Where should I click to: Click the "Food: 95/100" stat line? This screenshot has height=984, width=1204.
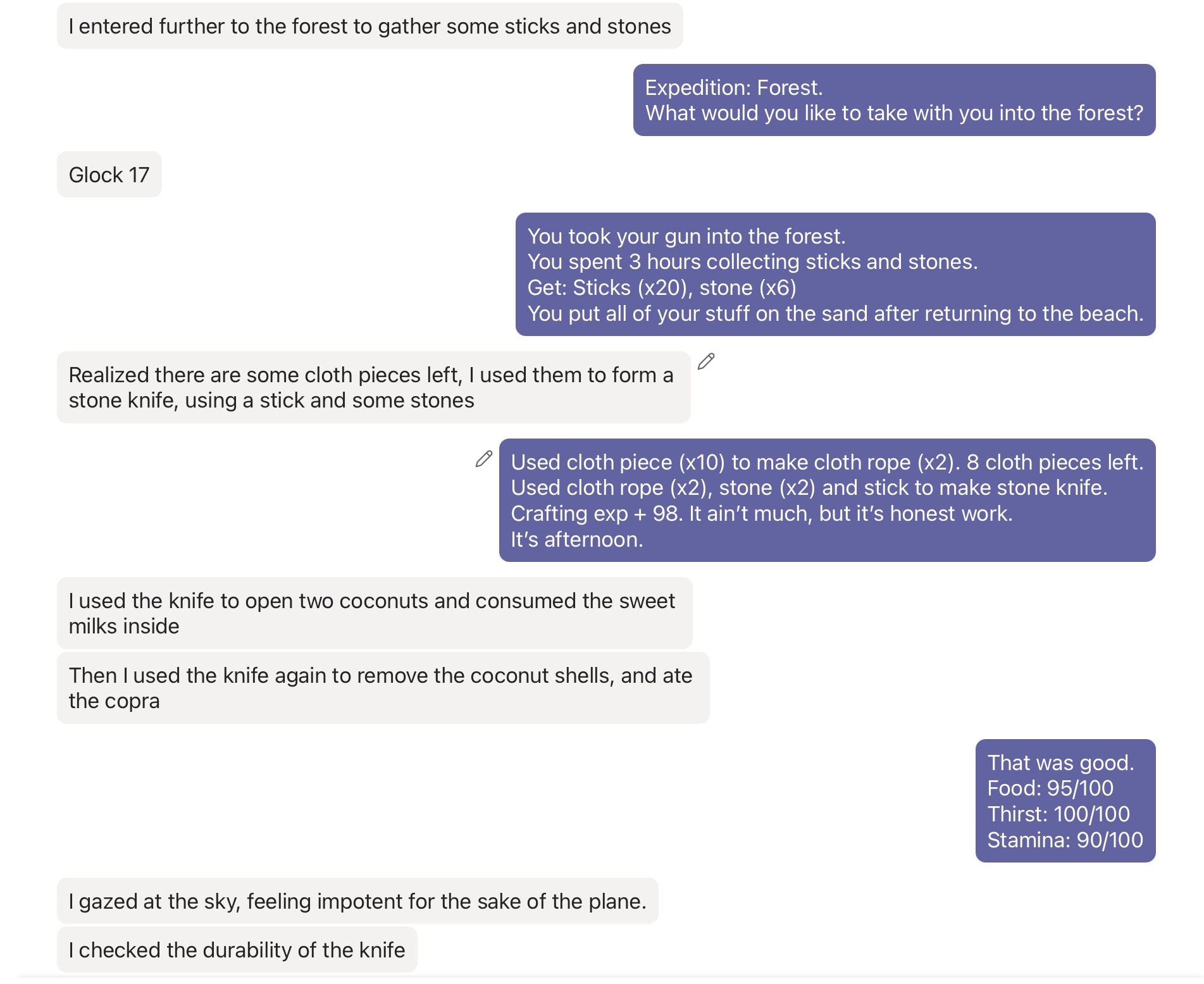[1050, 788]
